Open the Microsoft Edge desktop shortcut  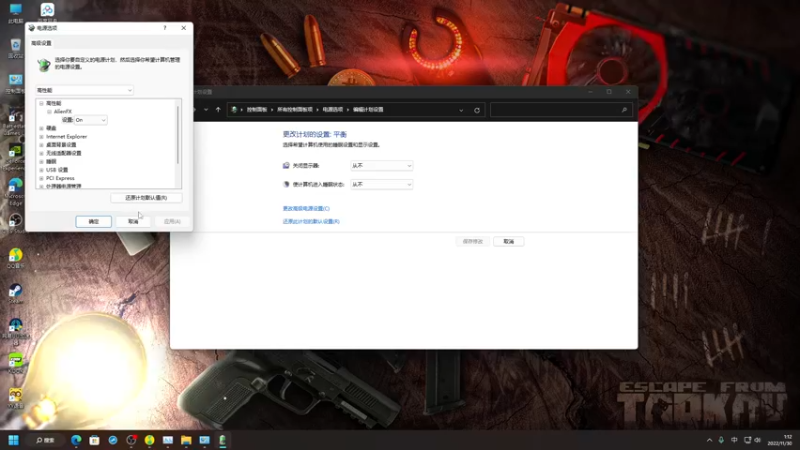pos(15,192)
